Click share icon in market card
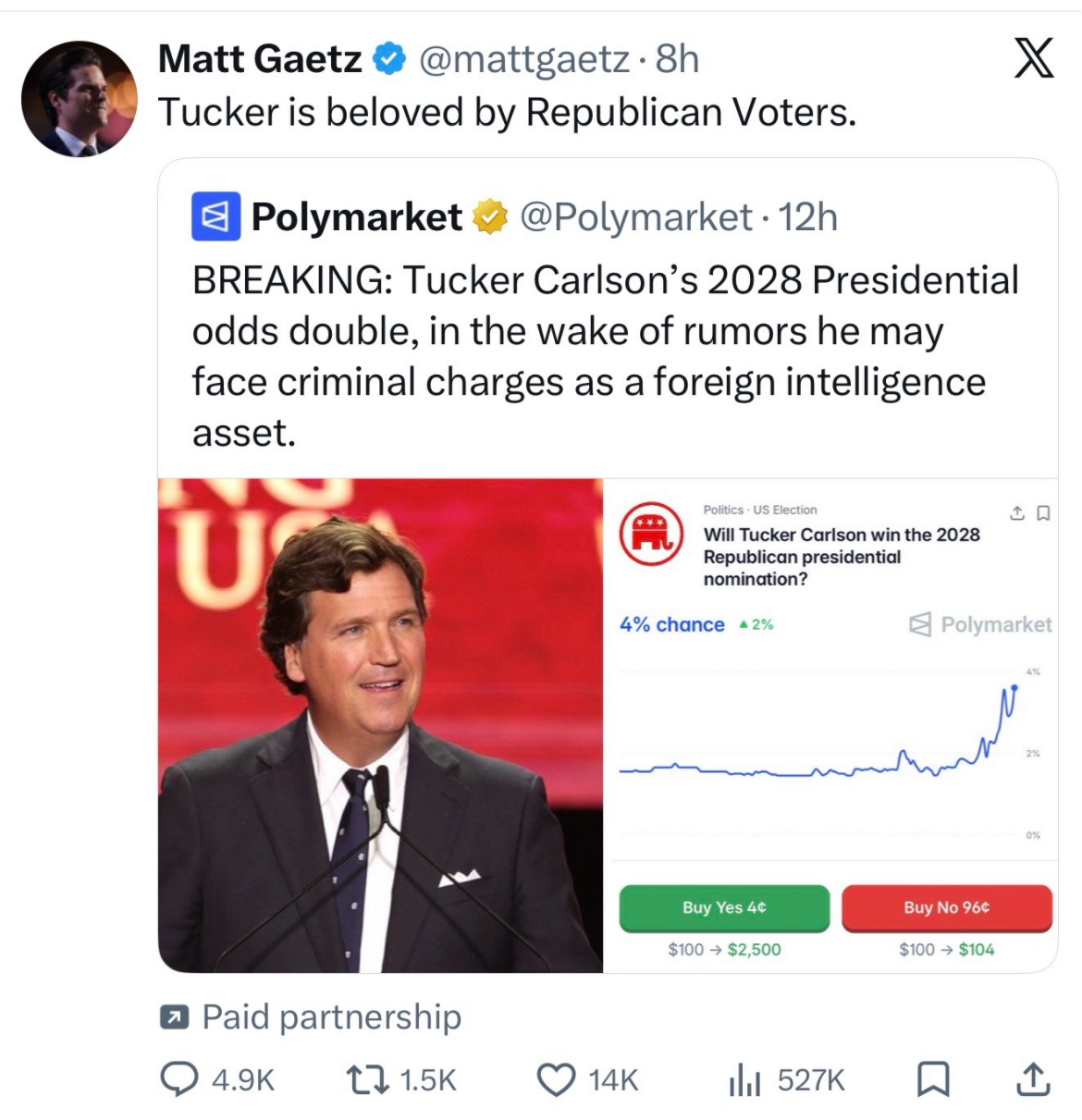Screen dimensions: 1082x1120 tap(1017, 512)
